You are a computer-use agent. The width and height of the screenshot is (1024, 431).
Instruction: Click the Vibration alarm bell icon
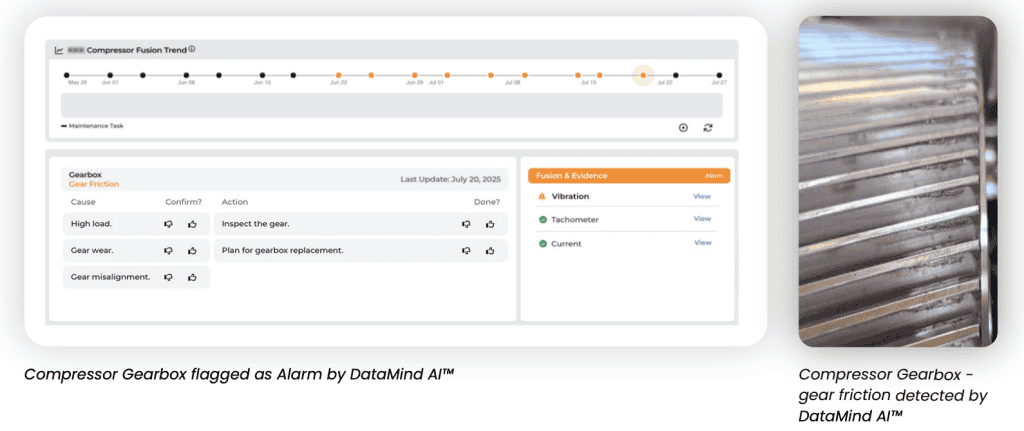click(x=542, y=196)
